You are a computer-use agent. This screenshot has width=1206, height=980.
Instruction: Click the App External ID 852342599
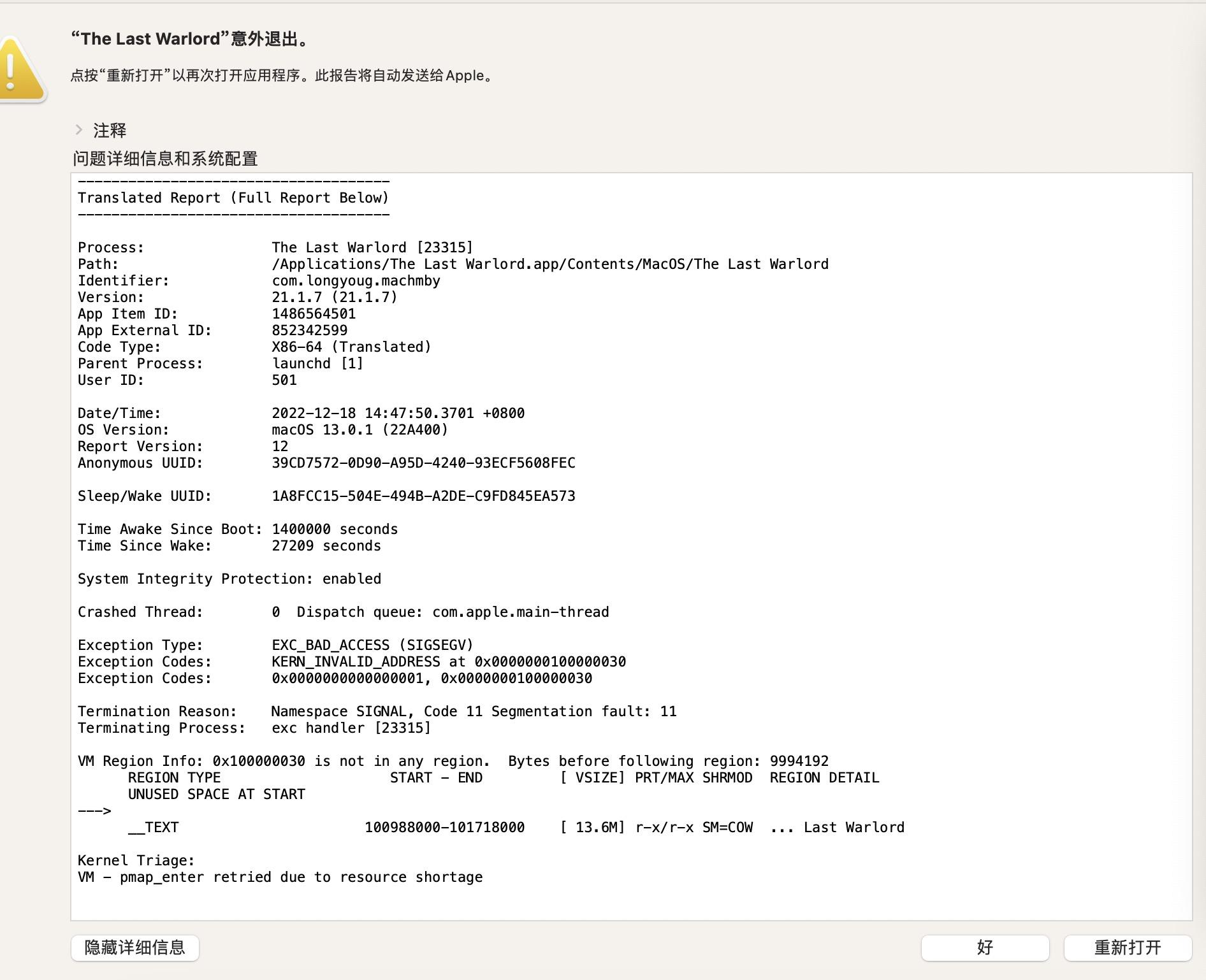point(310,330)
